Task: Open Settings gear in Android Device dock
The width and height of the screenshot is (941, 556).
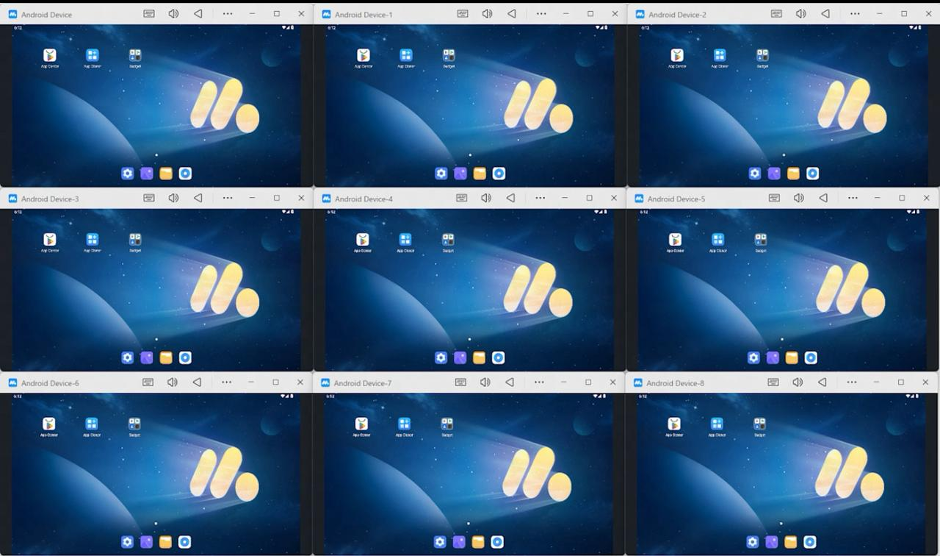Action: (127, 174)
